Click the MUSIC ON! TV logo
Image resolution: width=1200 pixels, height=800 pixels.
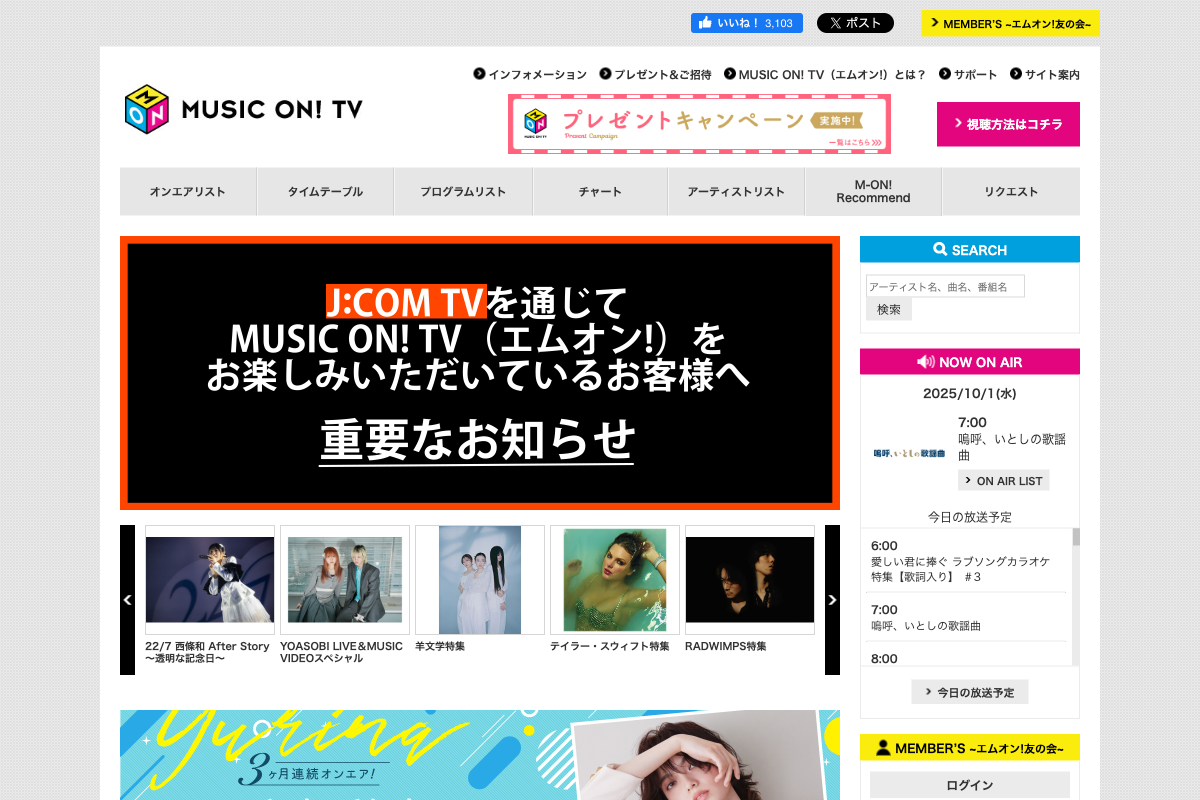(x=243, y=109)
